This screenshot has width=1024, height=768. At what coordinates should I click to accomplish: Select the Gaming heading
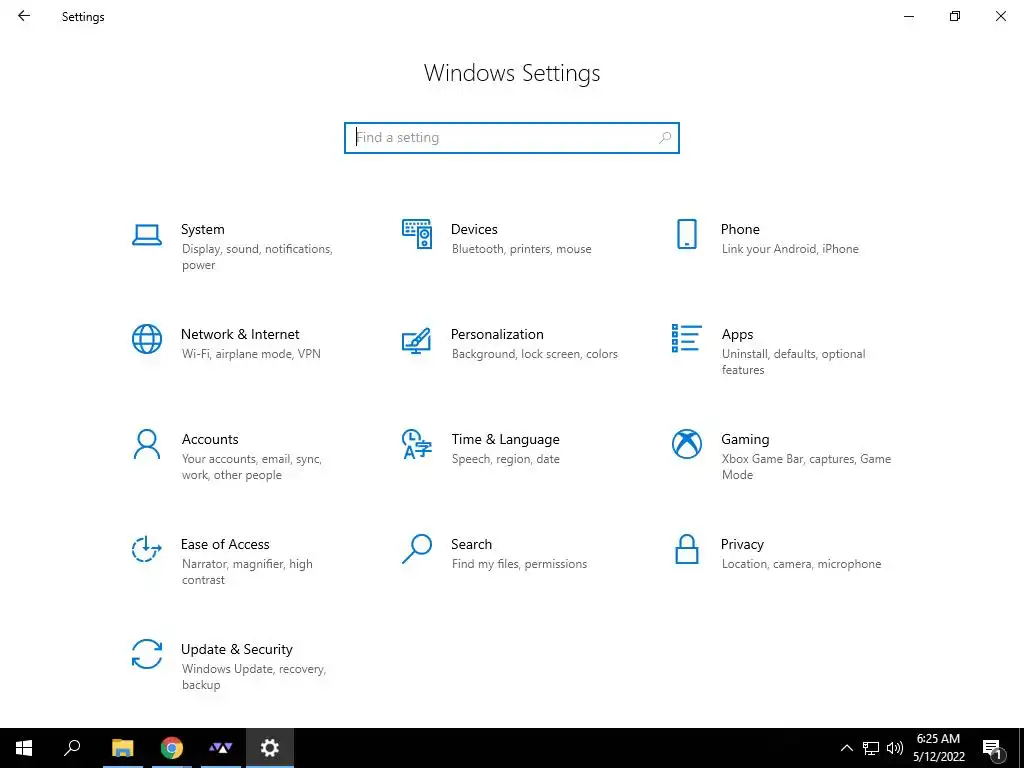[x=745, y=440]
